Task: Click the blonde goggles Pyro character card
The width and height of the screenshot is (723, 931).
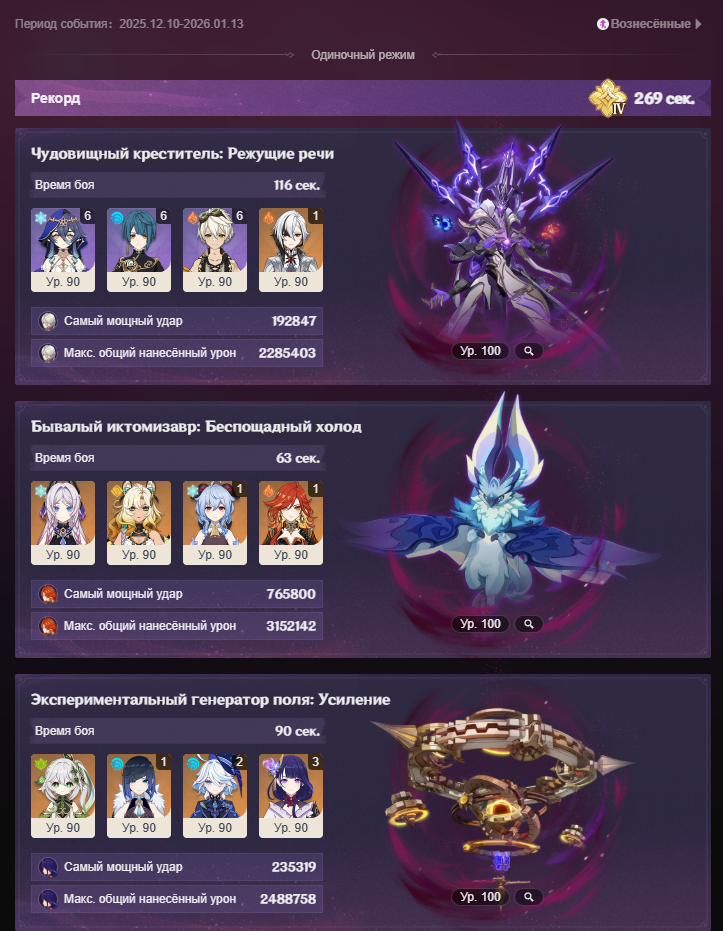Action: 215,250
